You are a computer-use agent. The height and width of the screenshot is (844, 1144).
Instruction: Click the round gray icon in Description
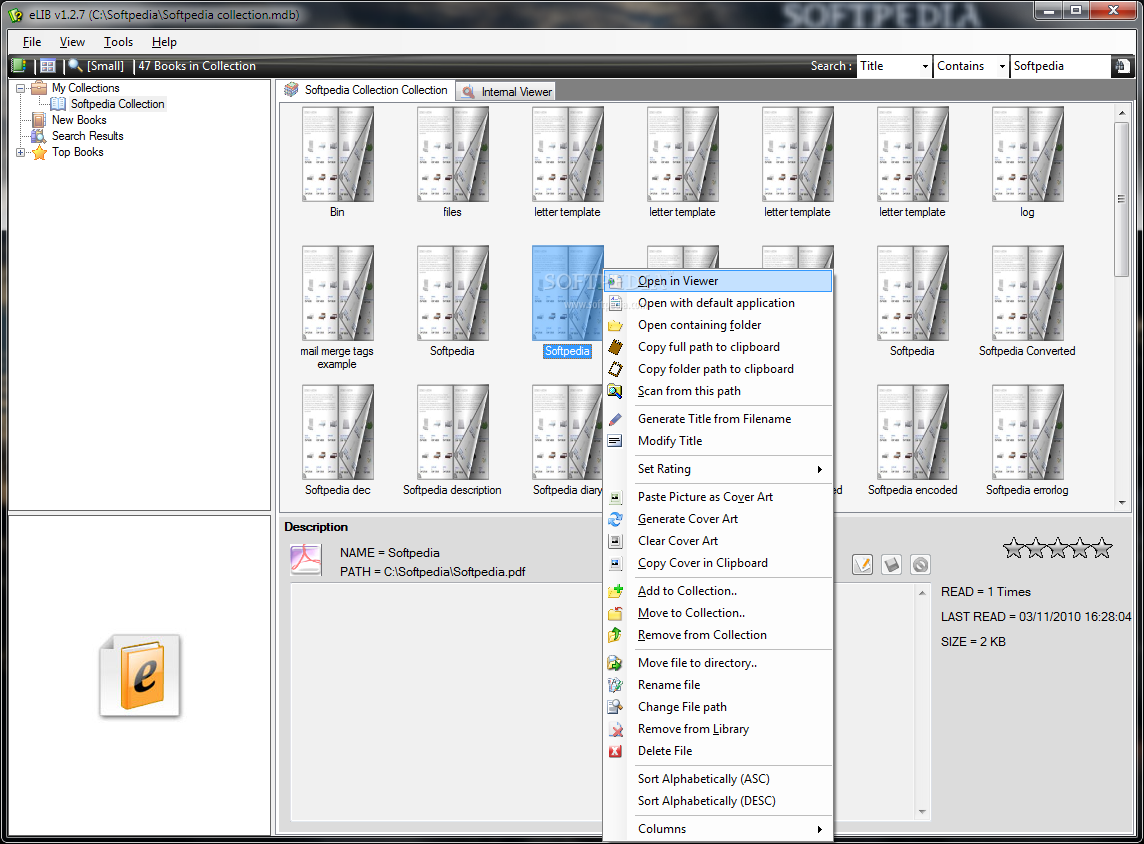pyautogui.click(x=921, y=564)
